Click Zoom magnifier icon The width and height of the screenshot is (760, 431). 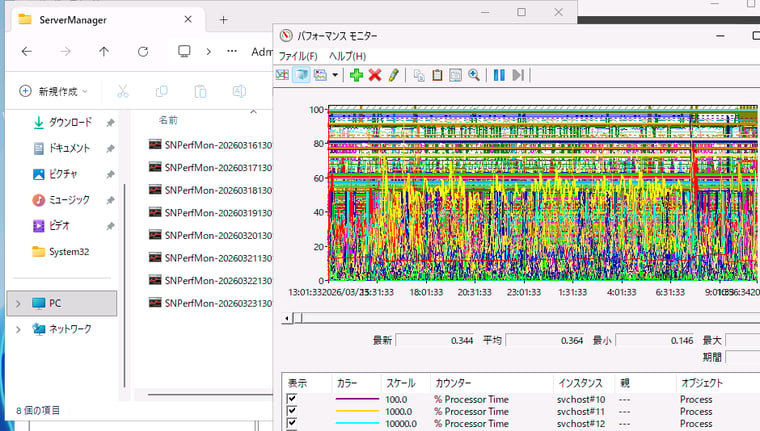coord(474,75)
